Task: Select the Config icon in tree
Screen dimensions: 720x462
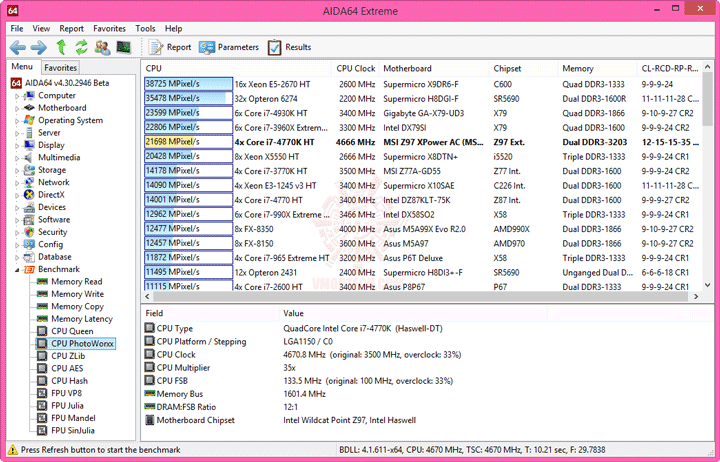Action: [x=29, y=244]
